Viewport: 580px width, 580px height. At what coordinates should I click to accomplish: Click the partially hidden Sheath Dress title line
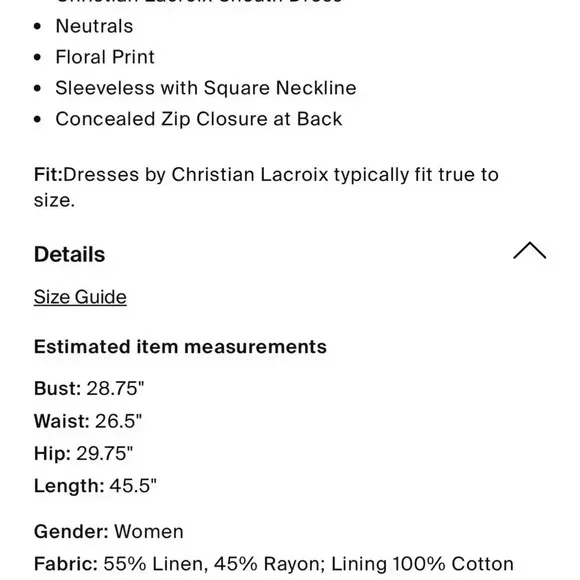click(199, 2)
